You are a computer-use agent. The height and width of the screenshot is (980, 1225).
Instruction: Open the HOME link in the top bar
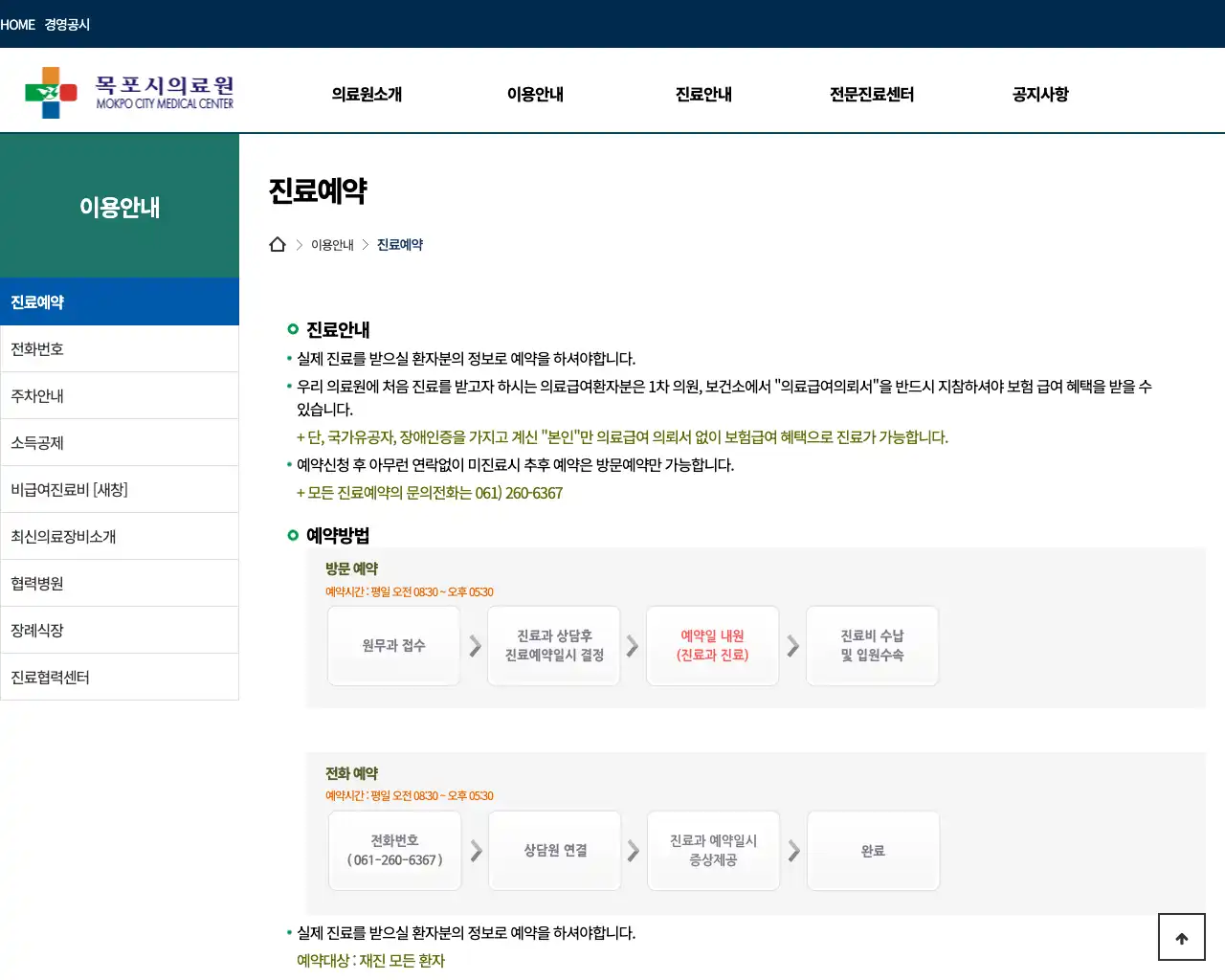19,24
